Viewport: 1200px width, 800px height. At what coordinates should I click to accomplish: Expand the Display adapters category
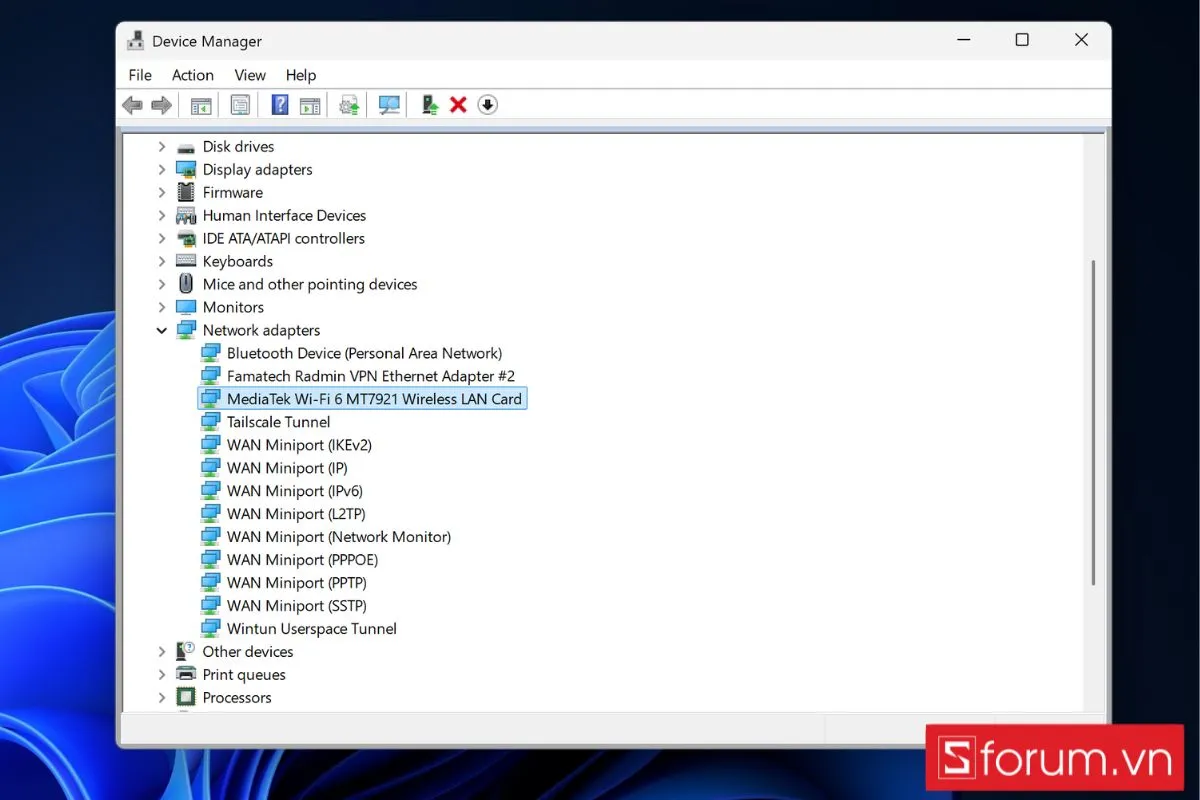tap(162, 170)
